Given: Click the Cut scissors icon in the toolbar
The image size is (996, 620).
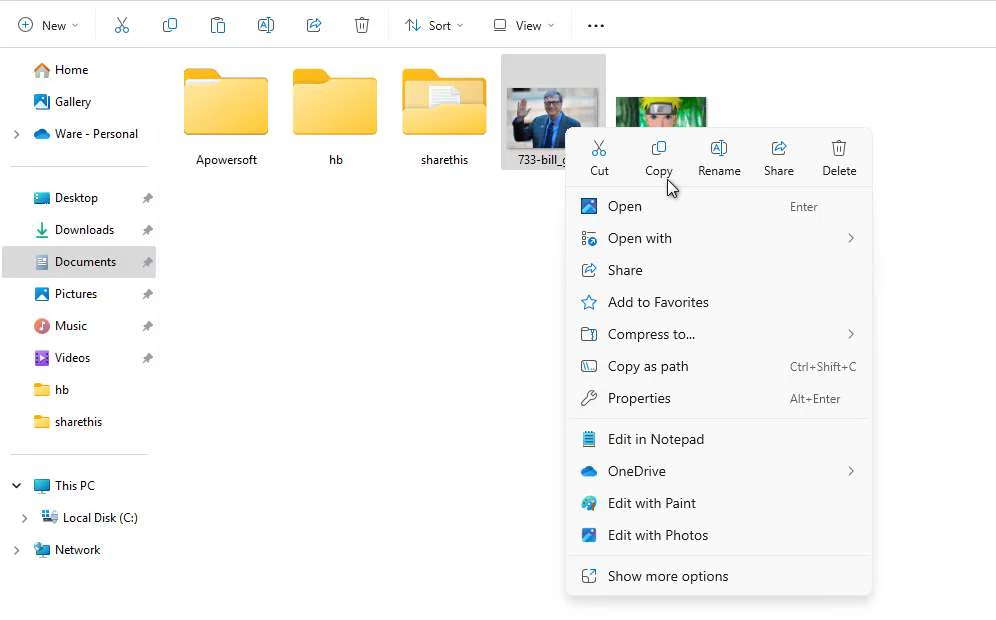Looking at the screenshot, I should [122, 24].
